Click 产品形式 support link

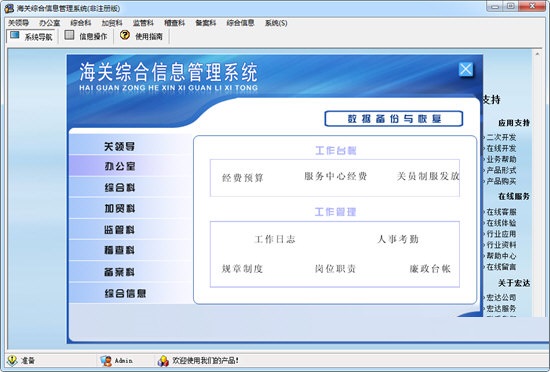(x=501, y=170)
